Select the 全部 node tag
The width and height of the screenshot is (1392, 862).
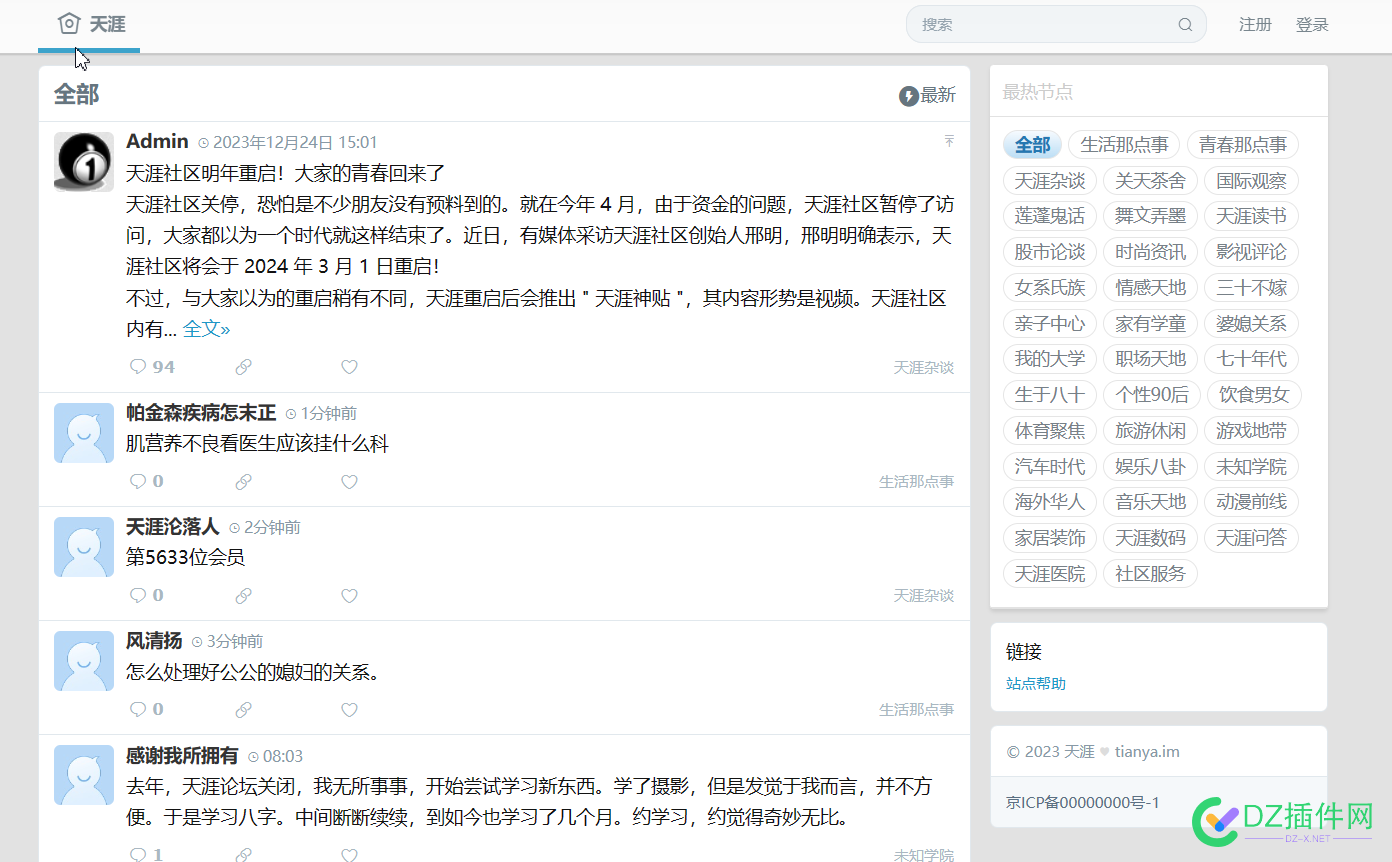(x=1032, y=145)
